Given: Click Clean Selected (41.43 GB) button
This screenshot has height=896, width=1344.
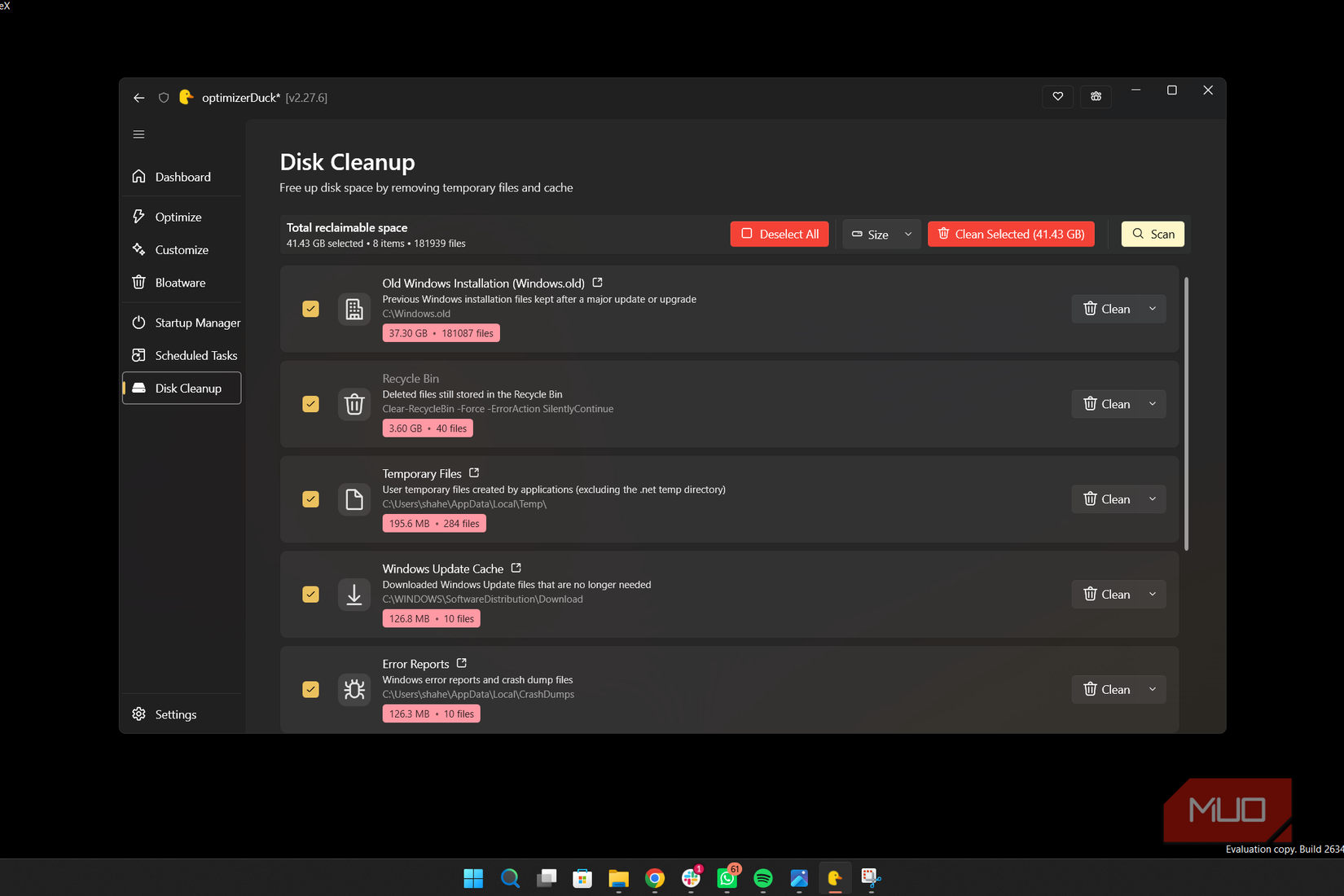Looking at the screenshot, I should 1011,234.
